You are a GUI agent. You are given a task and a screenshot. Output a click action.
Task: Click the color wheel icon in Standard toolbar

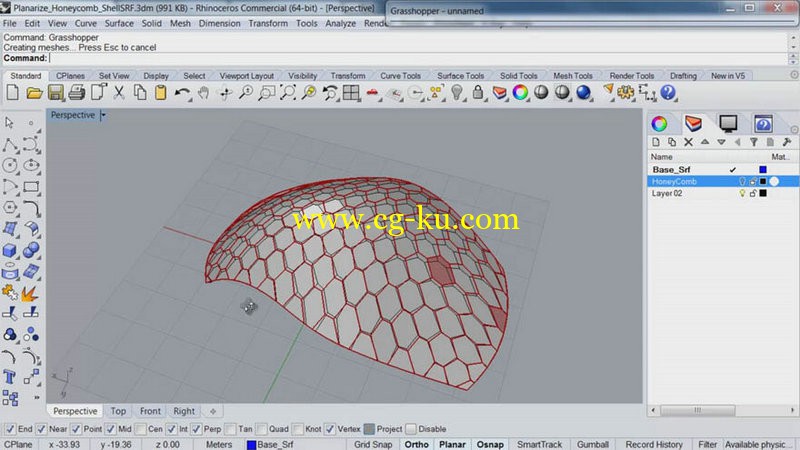520,93
